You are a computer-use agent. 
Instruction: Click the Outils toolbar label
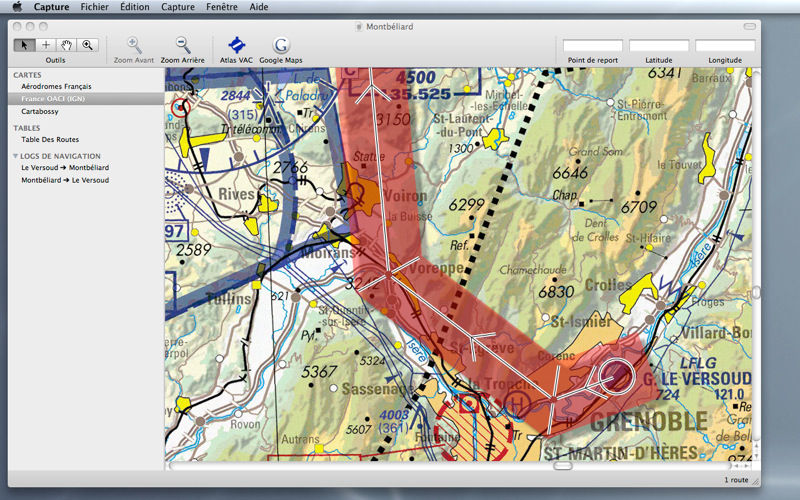[x=55, y=60]
